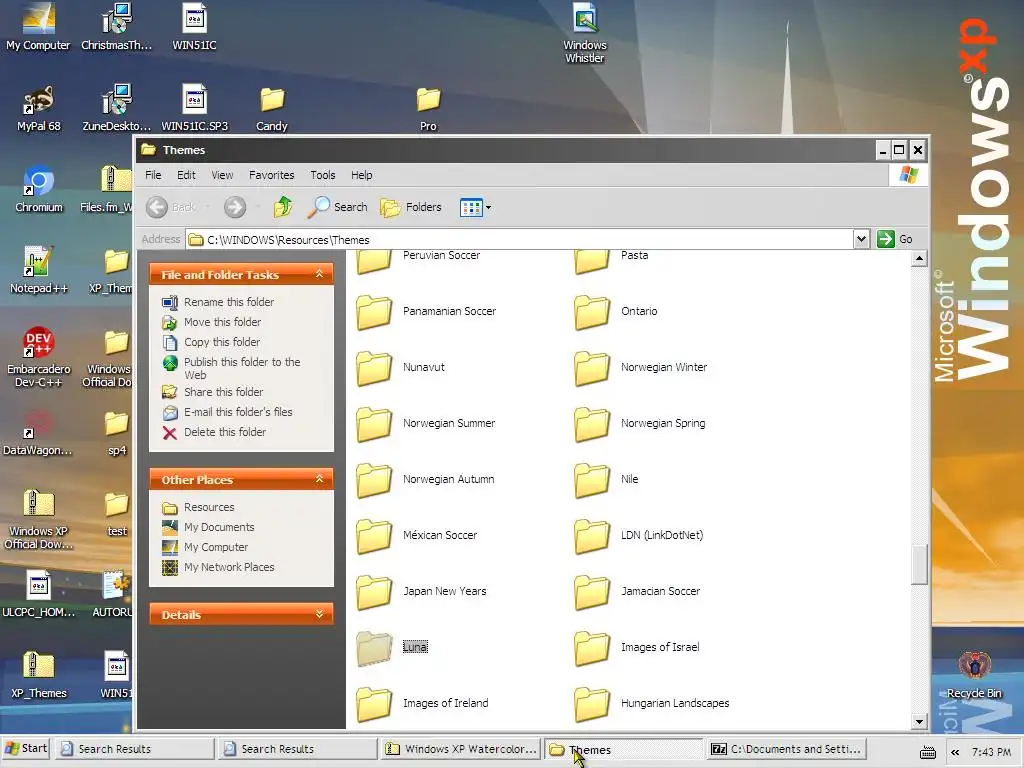Go to My Network Places link
The image size is (1024, 768).
[x=229, y=568]
